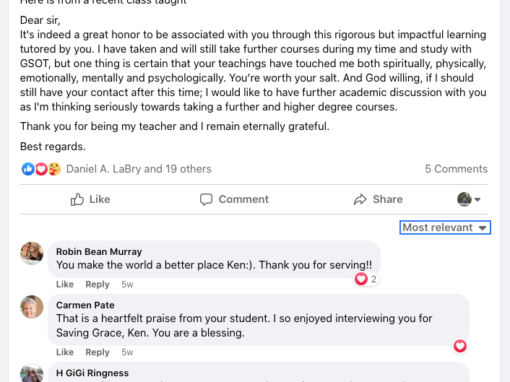View H GiGi Ringness's profile picture
The image size is (510, 382).
[x=32, y=373]
